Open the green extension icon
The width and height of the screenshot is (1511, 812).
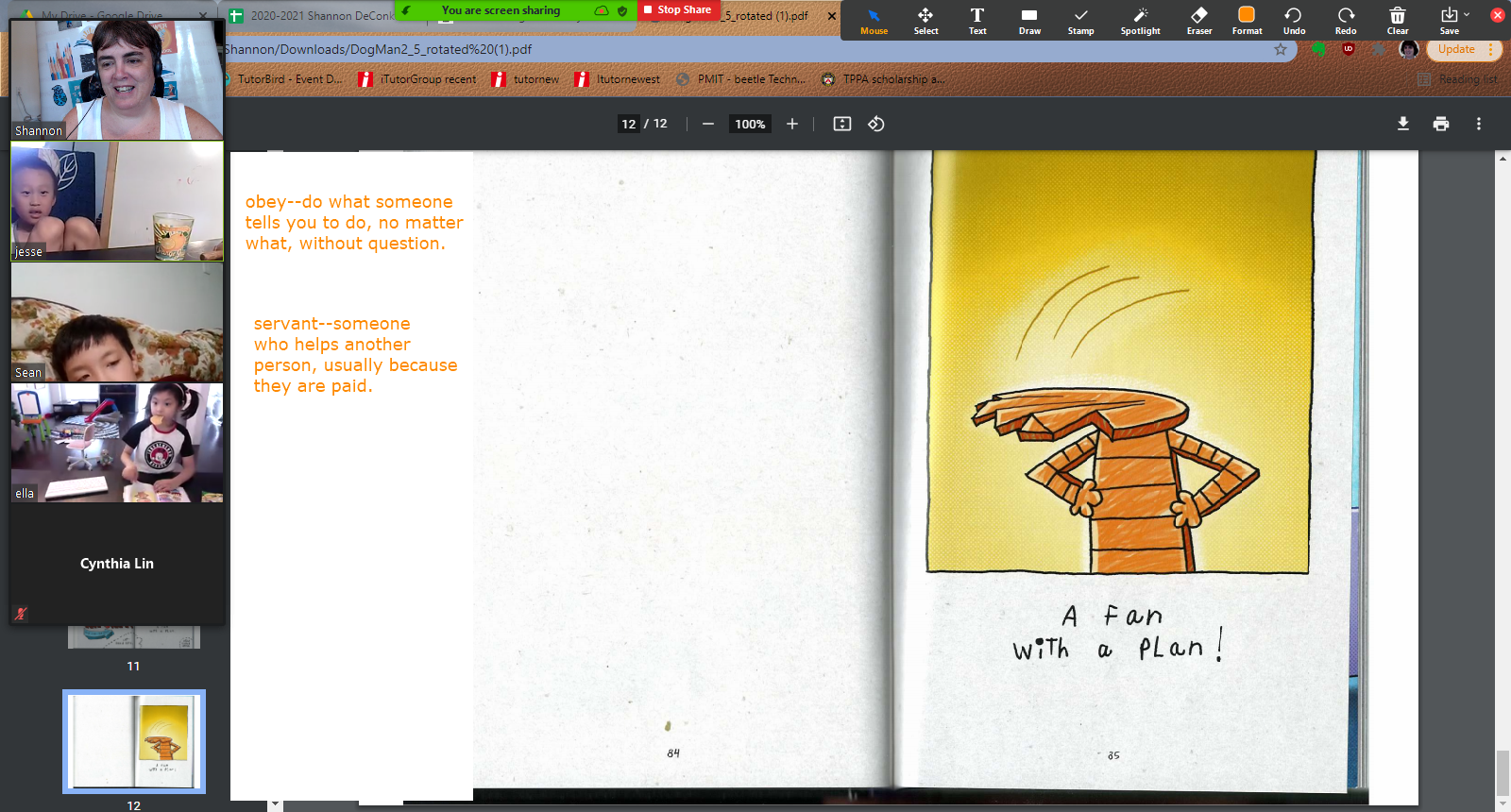click(x=1319, y=49)
